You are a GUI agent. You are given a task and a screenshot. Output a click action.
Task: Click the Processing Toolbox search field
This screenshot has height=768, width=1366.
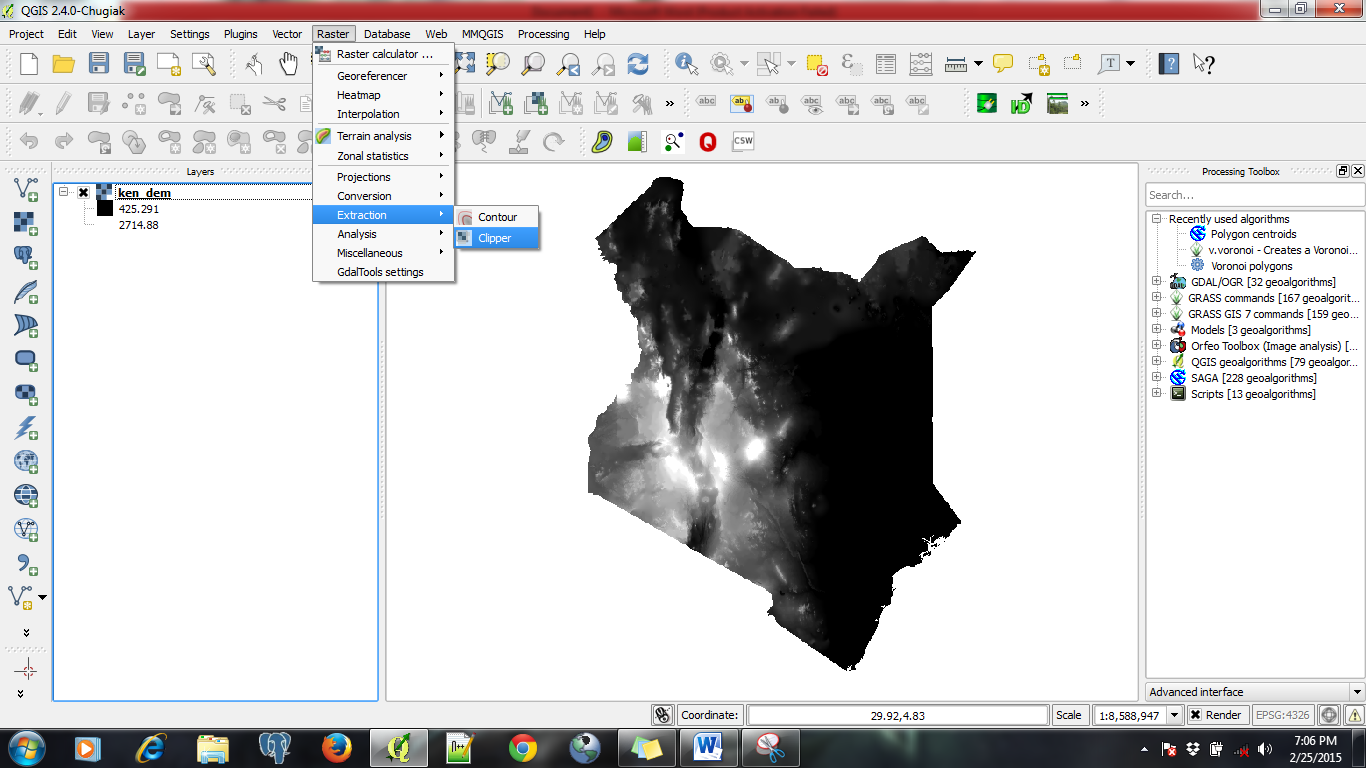1255,195
